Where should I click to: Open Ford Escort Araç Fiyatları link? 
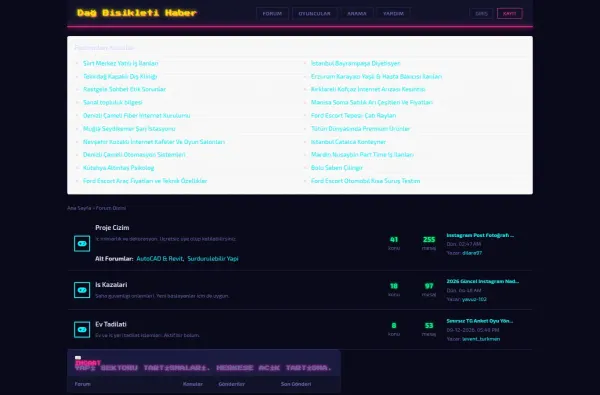(x=145, y=181)
